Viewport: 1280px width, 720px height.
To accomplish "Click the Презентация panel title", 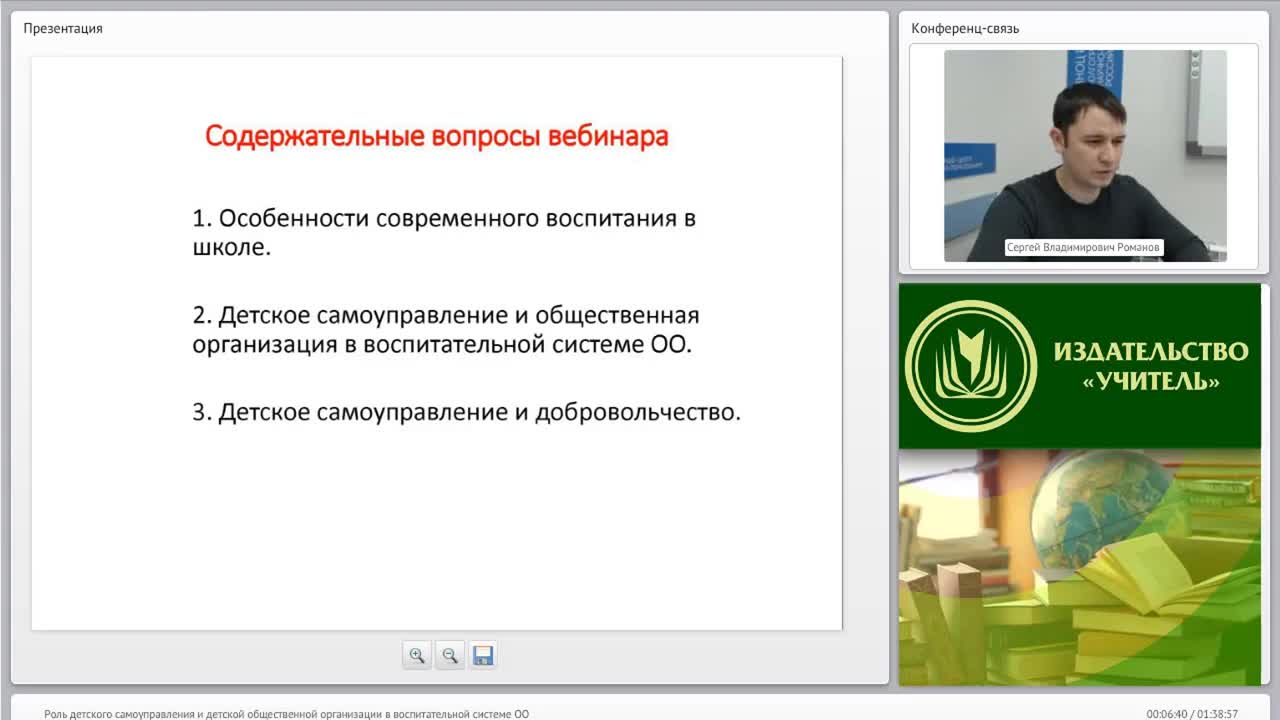I will click(63, 28).
